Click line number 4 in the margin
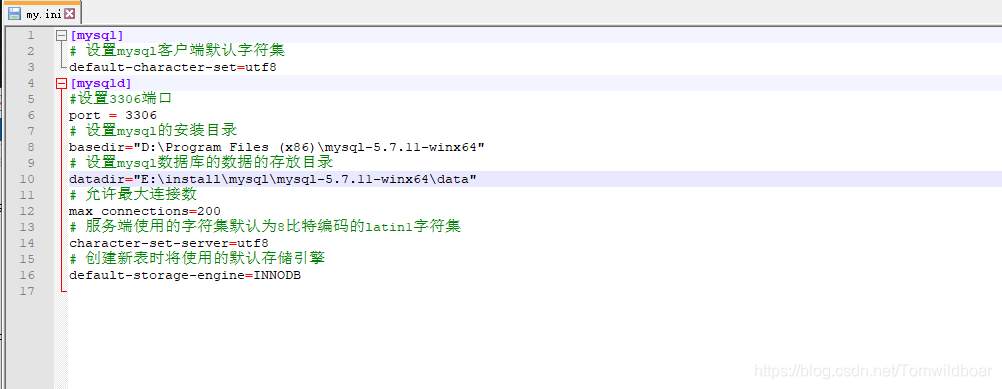 point(32,83)
